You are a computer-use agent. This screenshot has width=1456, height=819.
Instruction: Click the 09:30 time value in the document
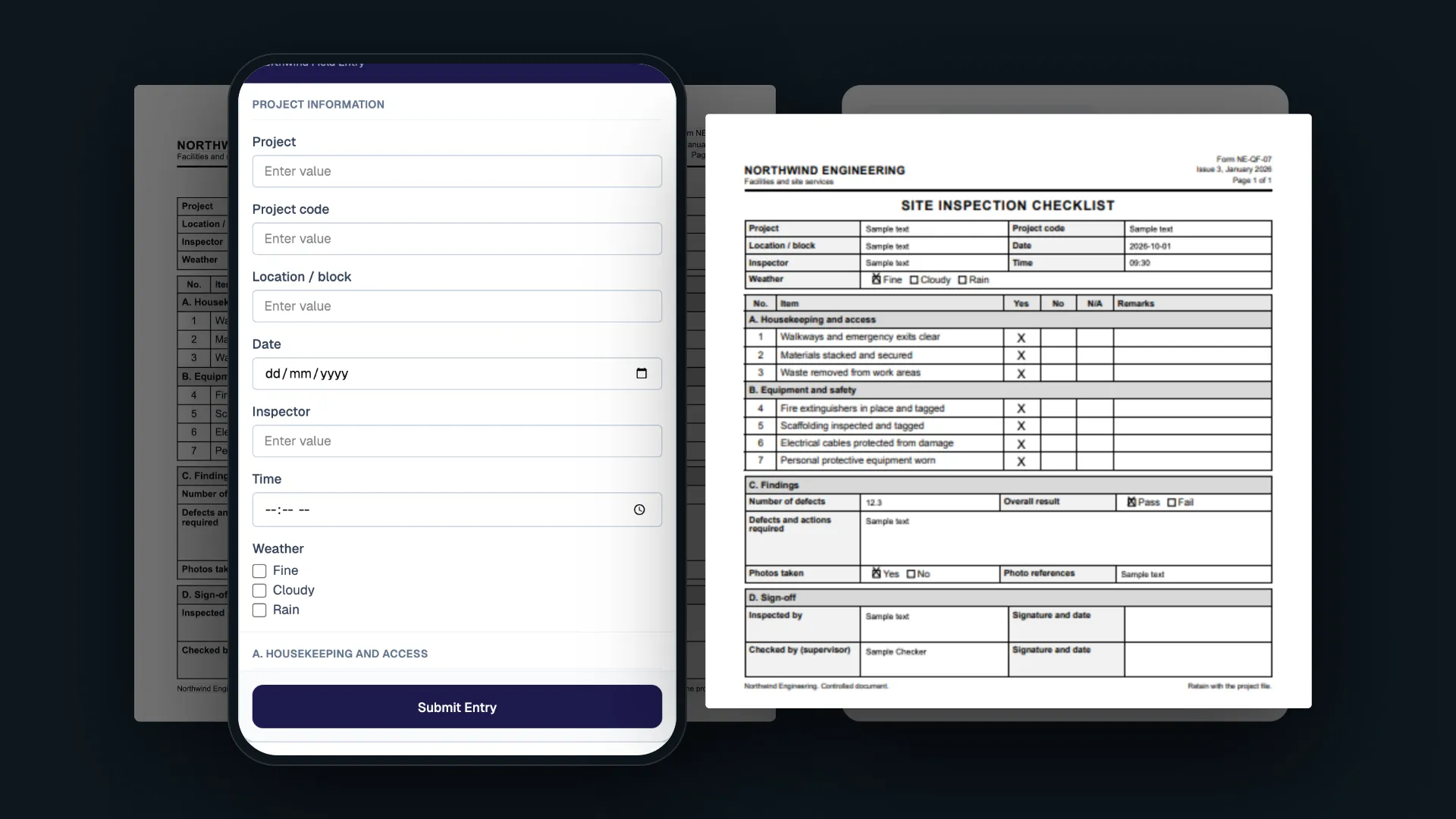coord(1139,263)
